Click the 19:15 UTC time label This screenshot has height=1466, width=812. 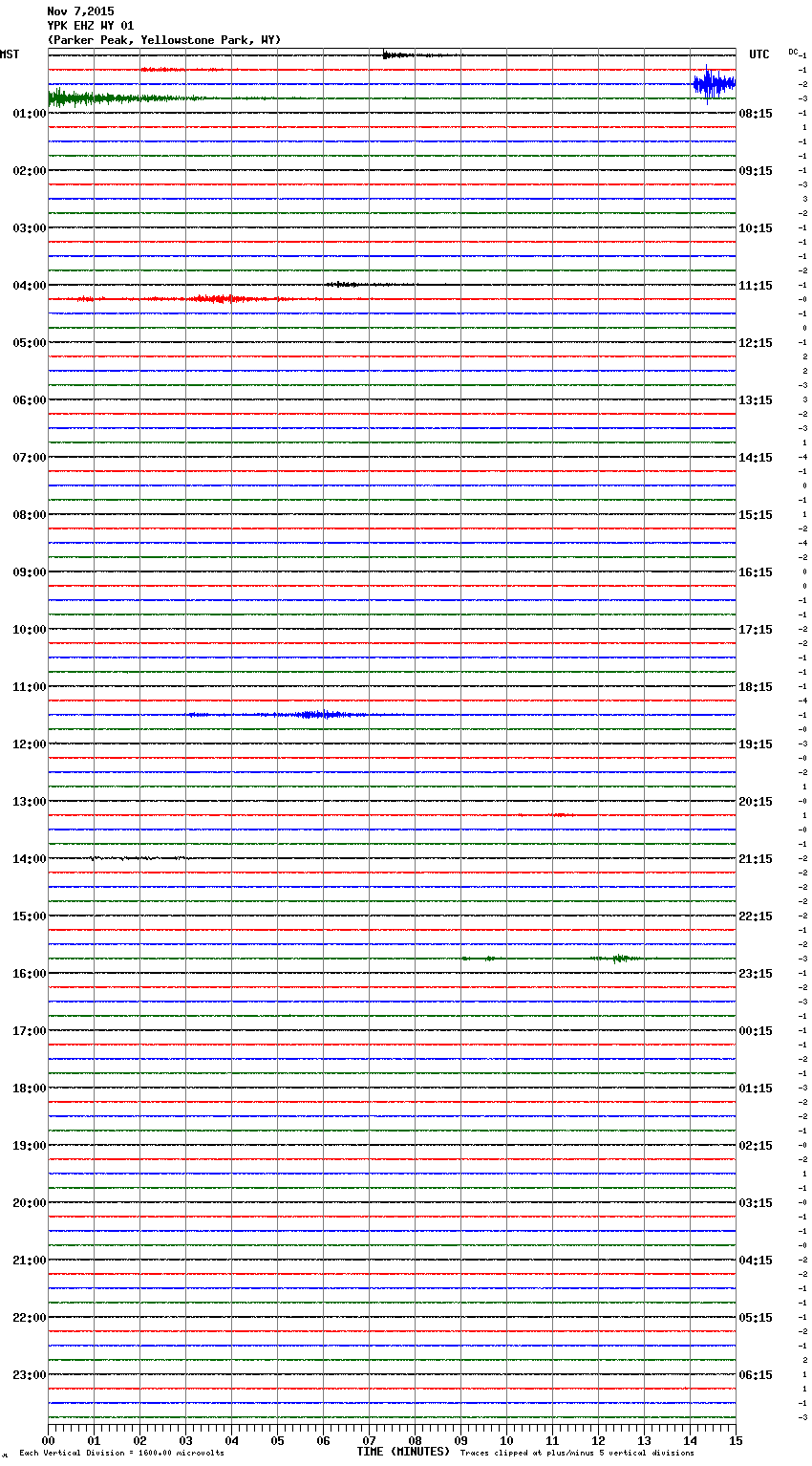coord(756,744)
